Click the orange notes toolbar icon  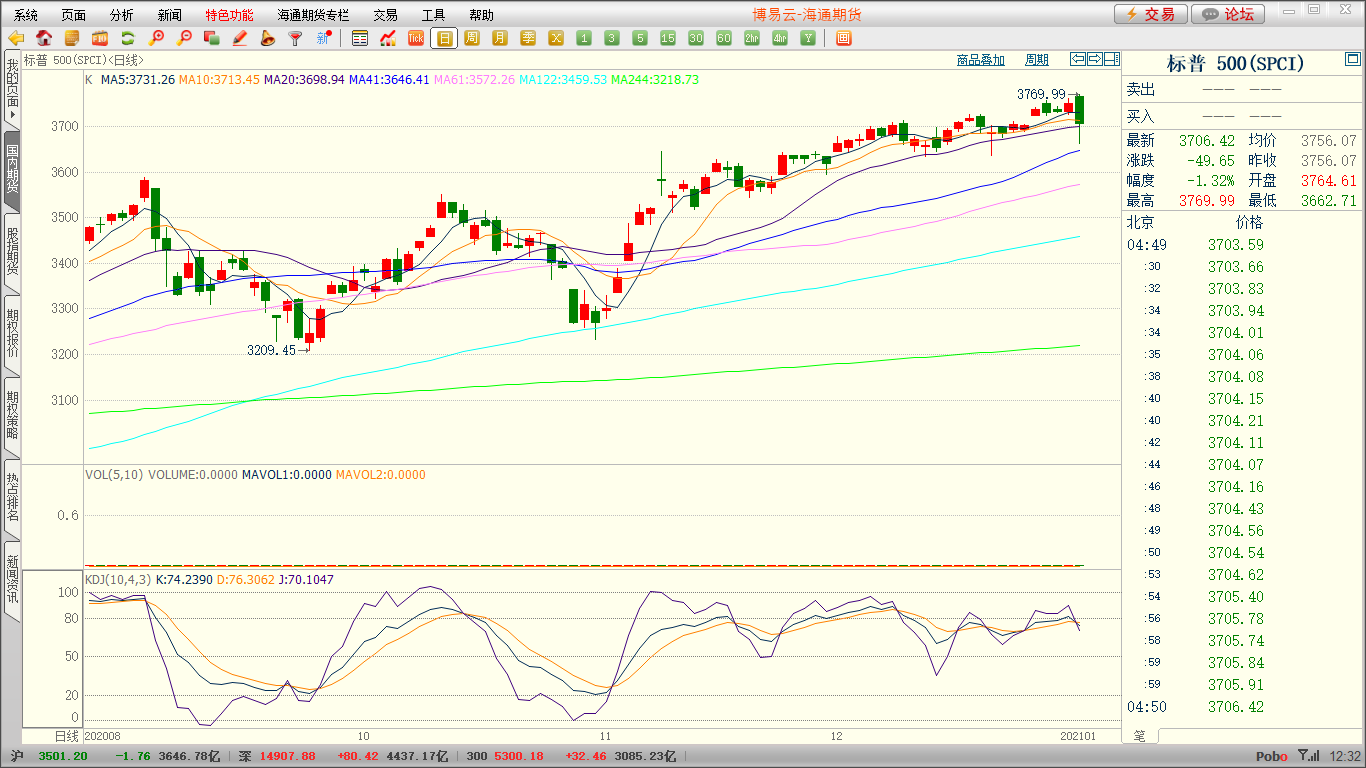[72, 39]
